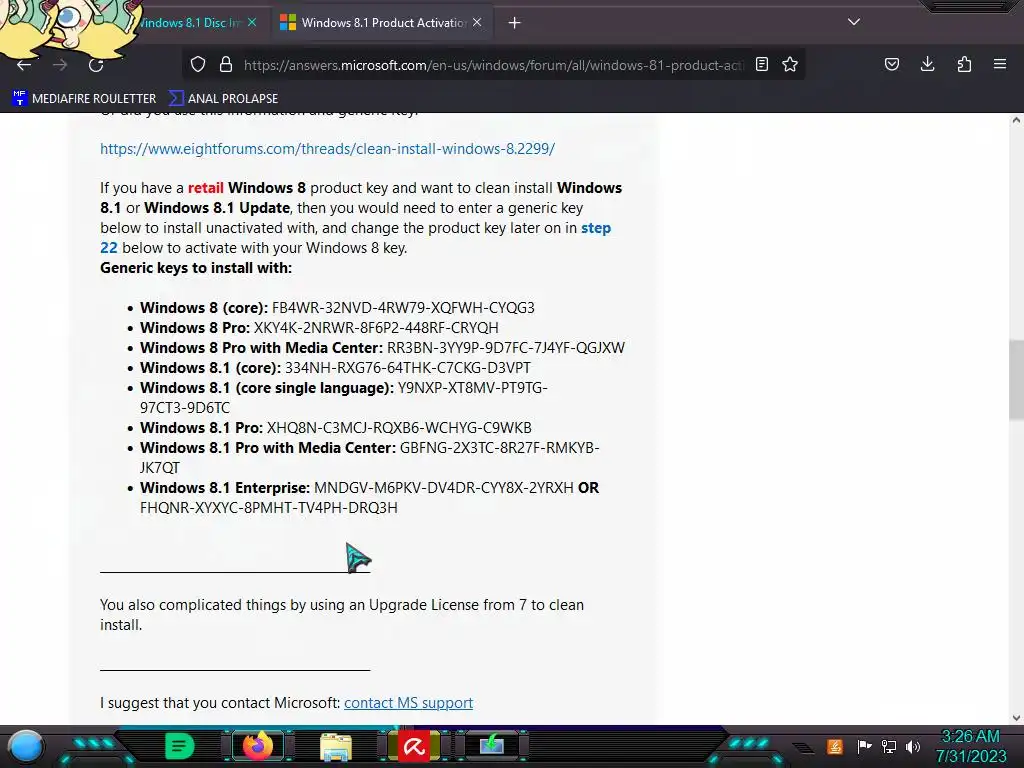Viewport: 1024px width, 768px height.
Task: Click the page vertical scrollbar thumb
Action: coord(1016,380)
